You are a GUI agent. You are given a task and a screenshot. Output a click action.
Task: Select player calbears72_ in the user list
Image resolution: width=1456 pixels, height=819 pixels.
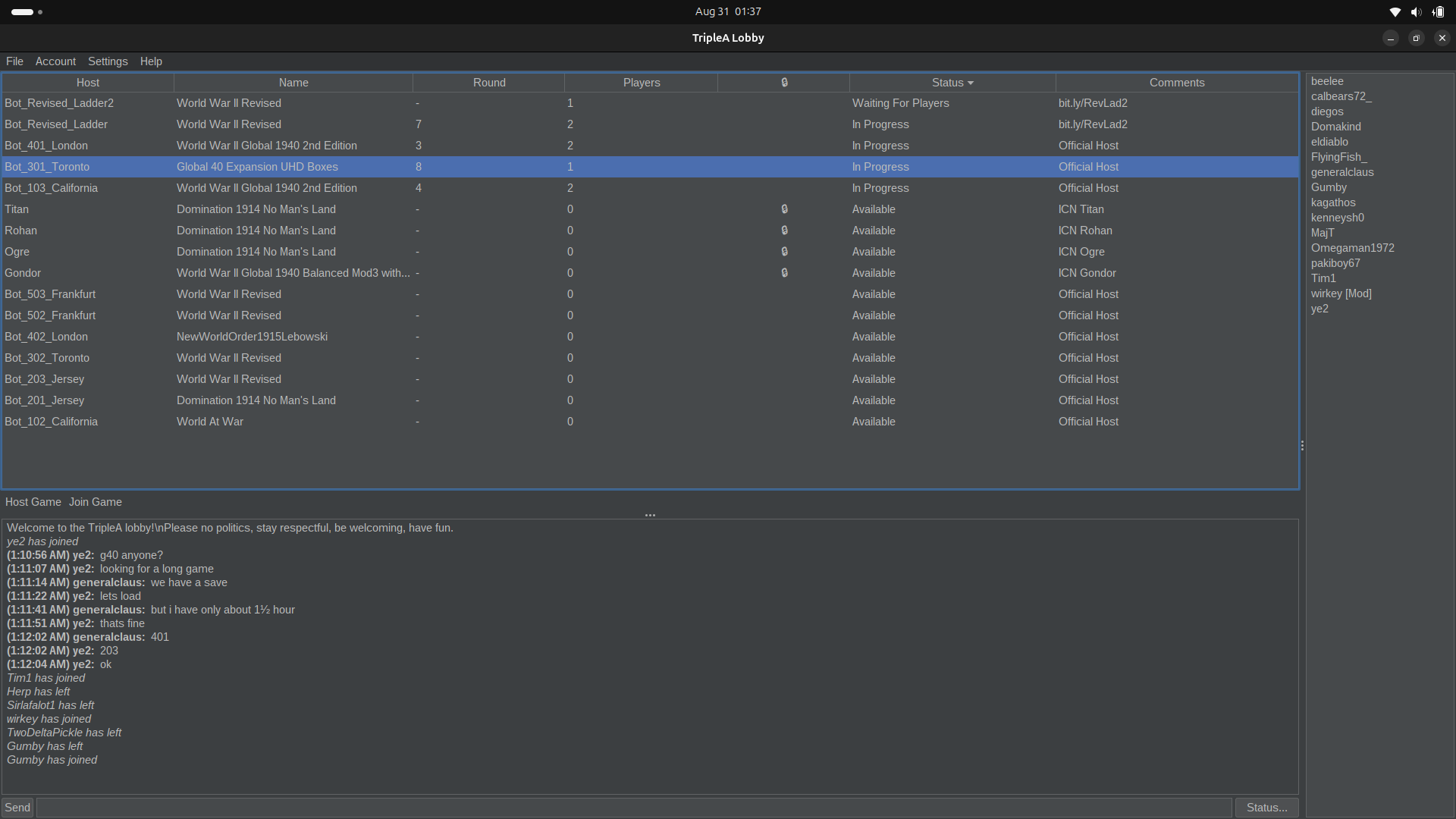pos(1341,96)
